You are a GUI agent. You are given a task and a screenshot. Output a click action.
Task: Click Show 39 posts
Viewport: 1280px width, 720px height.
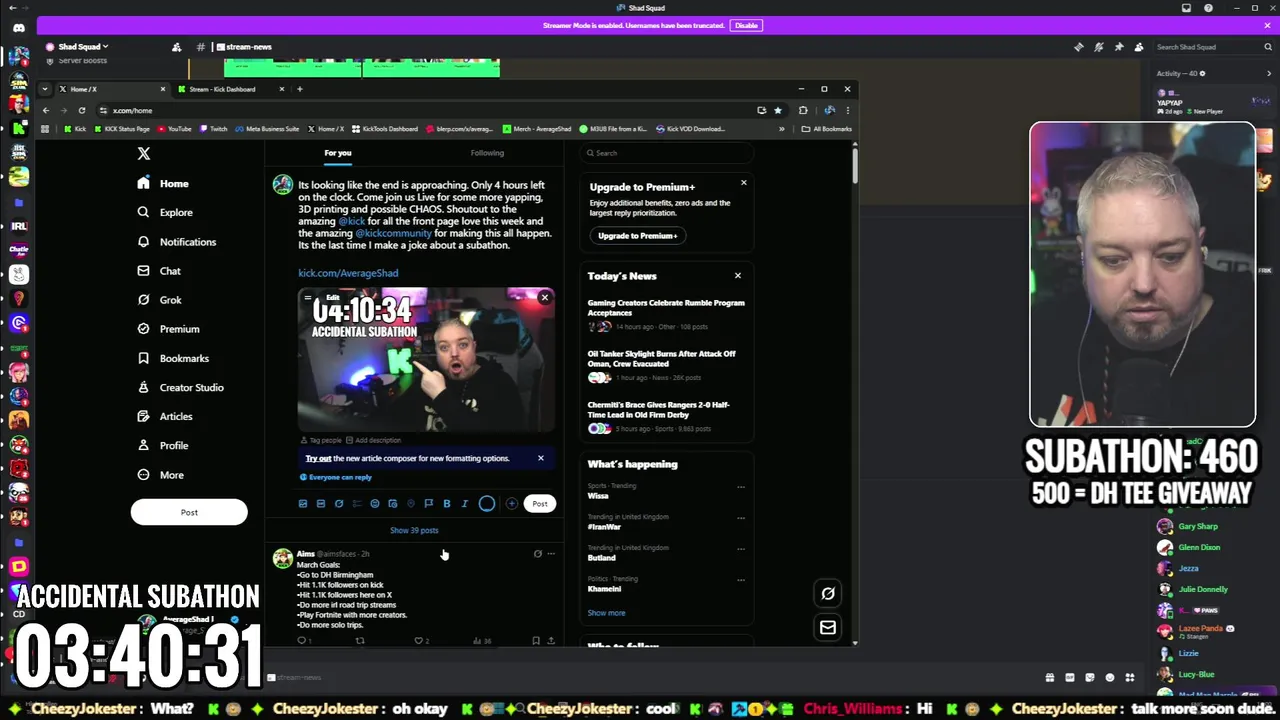pos(414,531)
